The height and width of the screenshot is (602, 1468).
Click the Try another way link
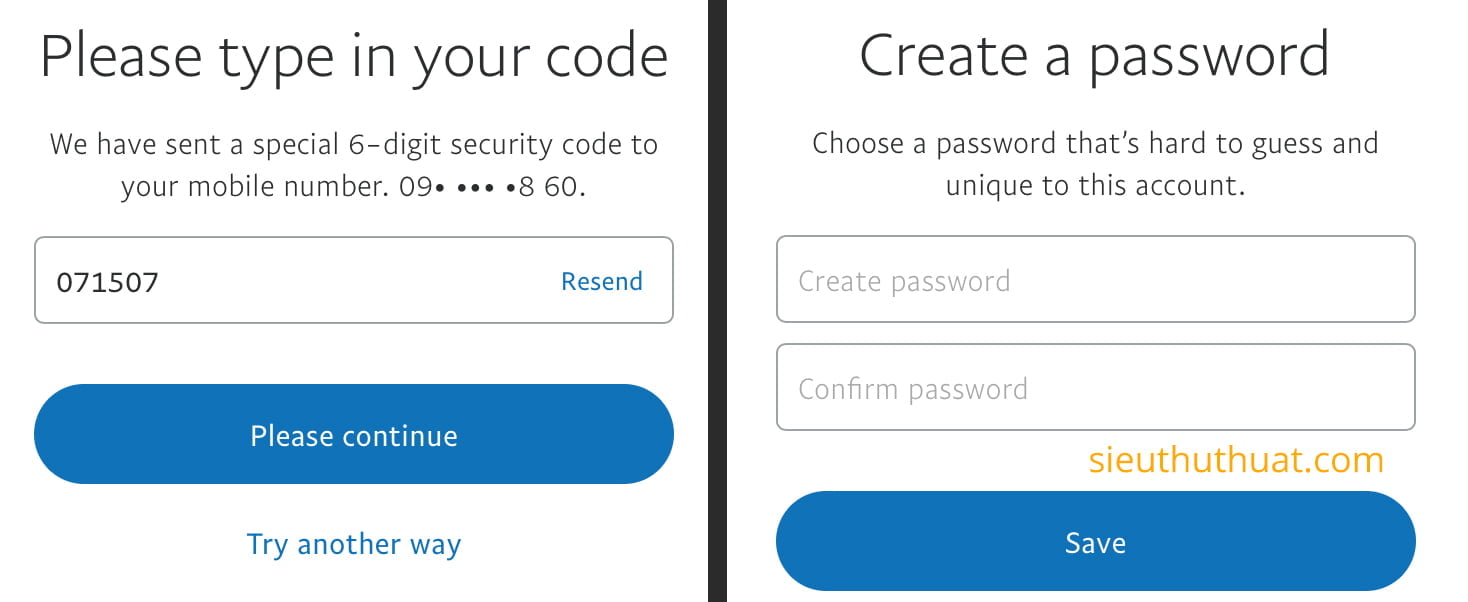354,544
